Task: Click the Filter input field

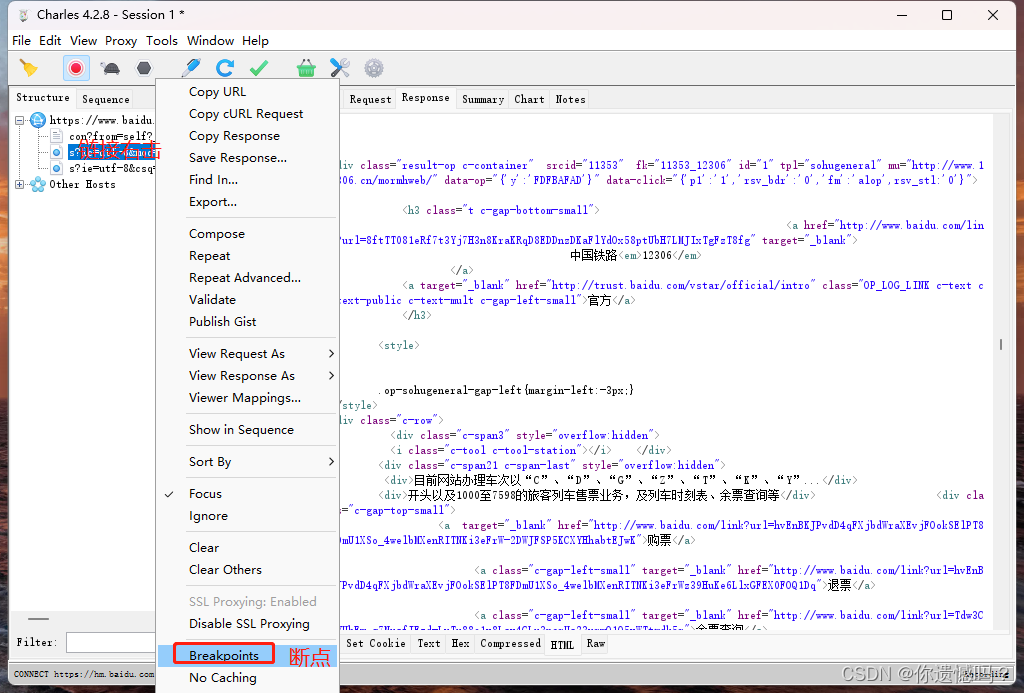Action: click(110, 643)
